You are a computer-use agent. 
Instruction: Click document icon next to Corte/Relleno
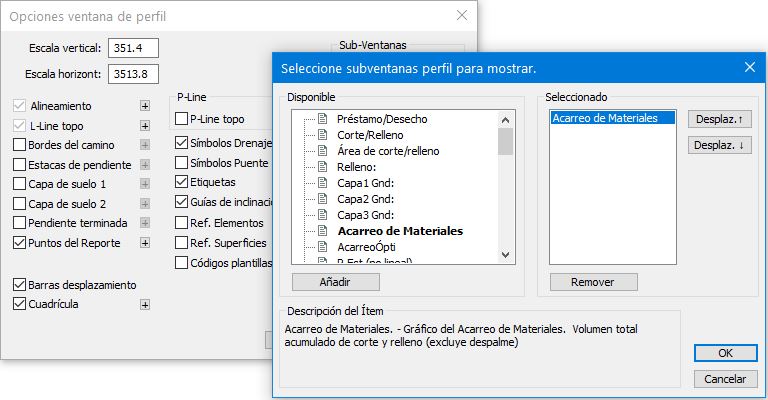tap(322, 135)
